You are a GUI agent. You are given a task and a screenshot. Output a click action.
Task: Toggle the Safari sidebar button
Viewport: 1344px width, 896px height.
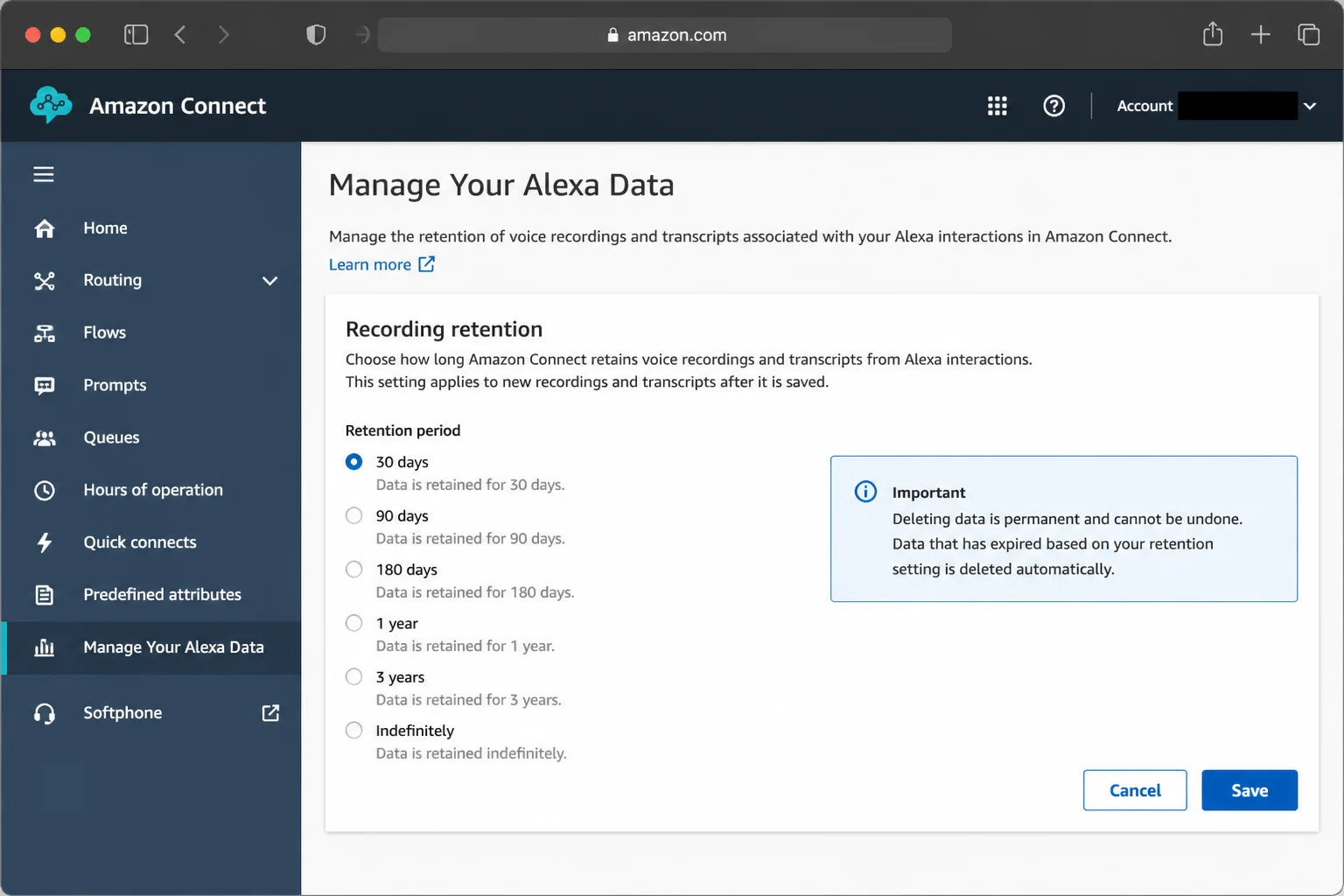(x=136, y=35)
